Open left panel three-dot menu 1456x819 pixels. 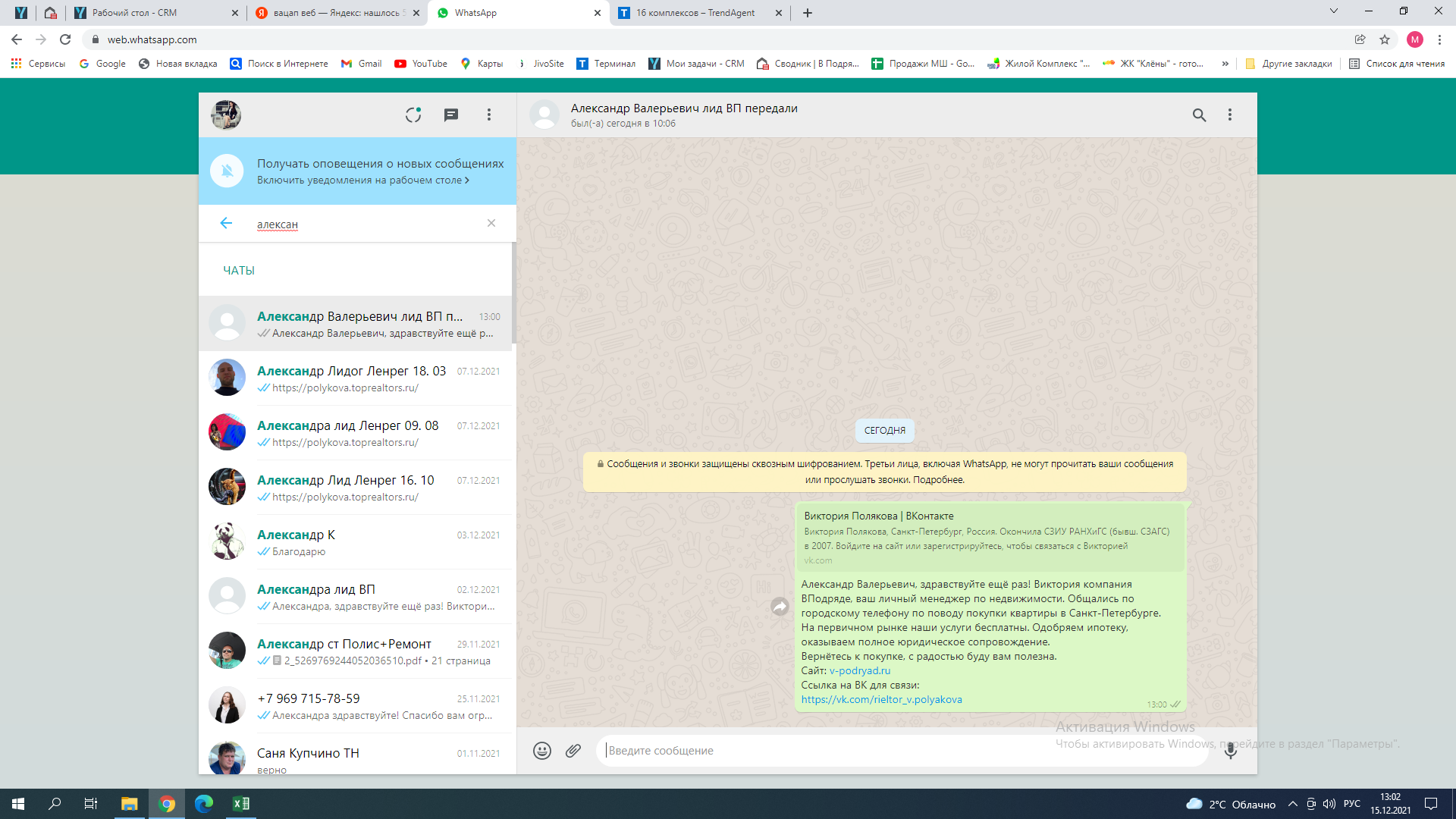(489, 115)
